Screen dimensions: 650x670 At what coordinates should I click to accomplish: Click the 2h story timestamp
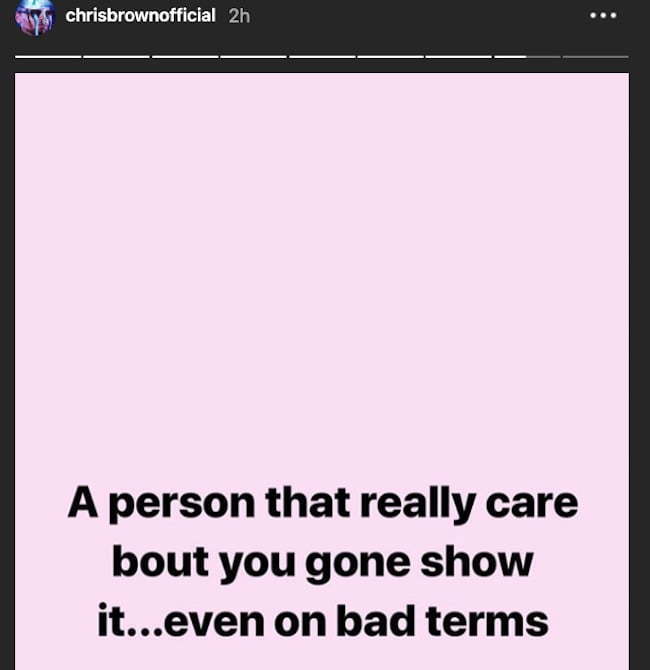coord(239,16)
